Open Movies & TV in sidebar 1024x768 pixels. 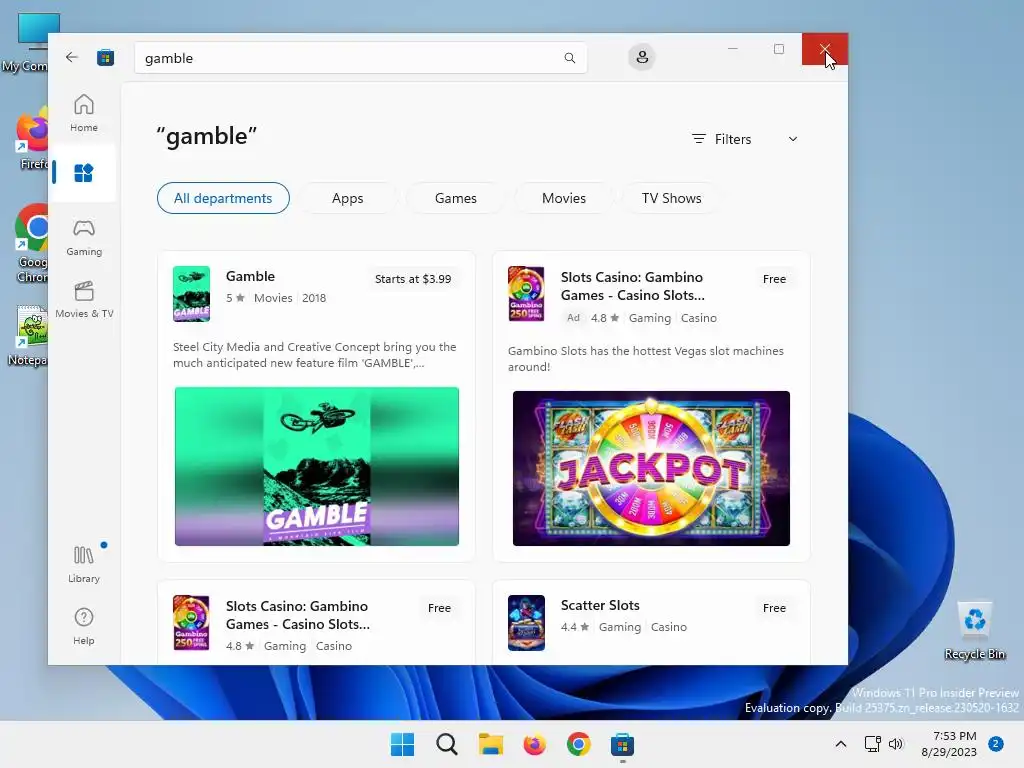pyautogui.click(x=84, y=300)
